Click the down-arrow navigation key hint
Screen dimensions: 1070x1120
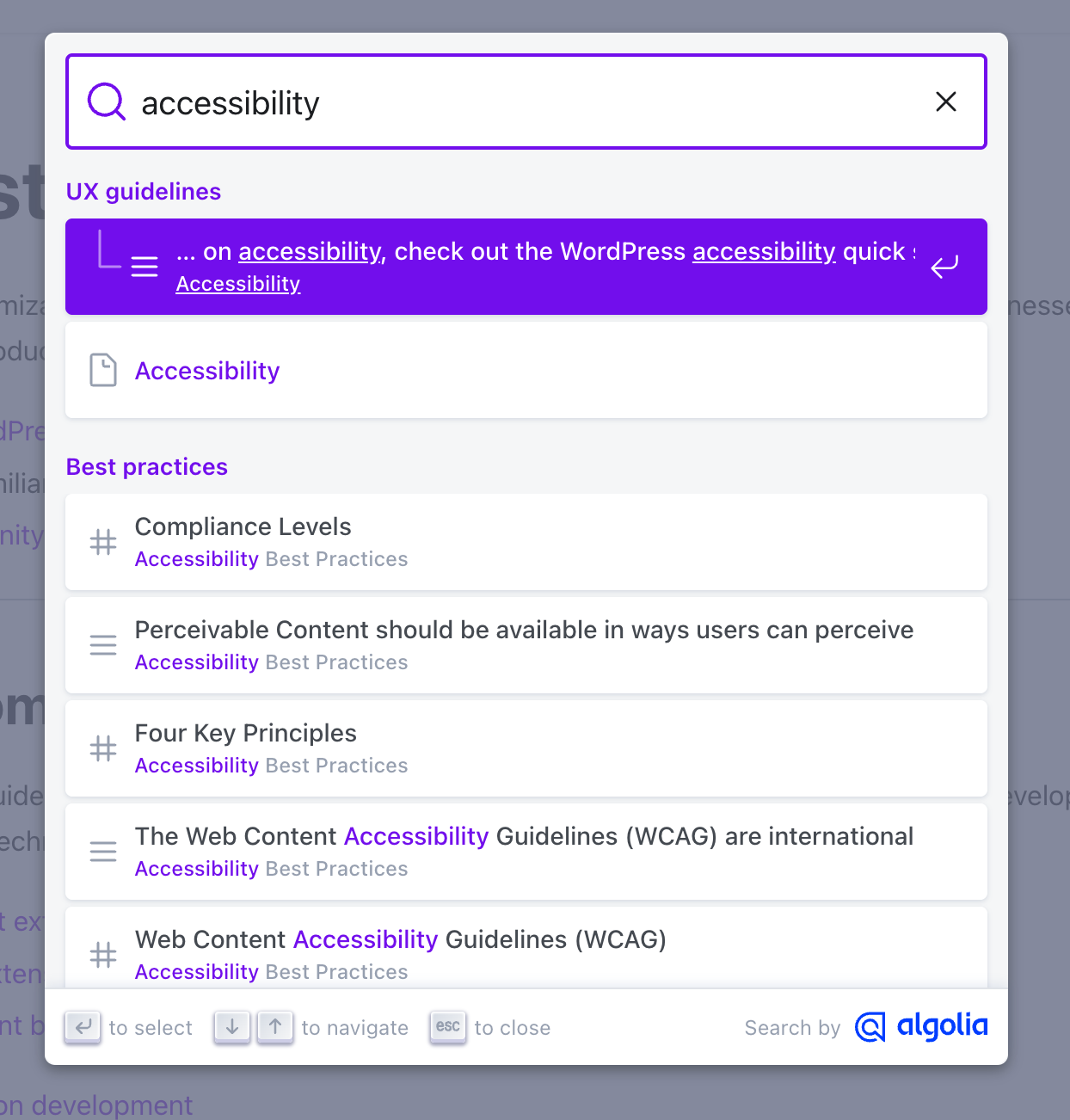pos(231,1026)
